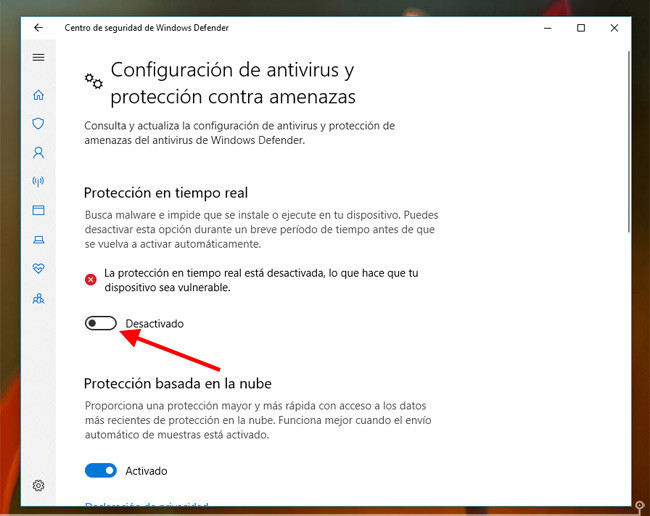
Task: Click the back arrow in title bar
Action: click(x=38, y=28)
